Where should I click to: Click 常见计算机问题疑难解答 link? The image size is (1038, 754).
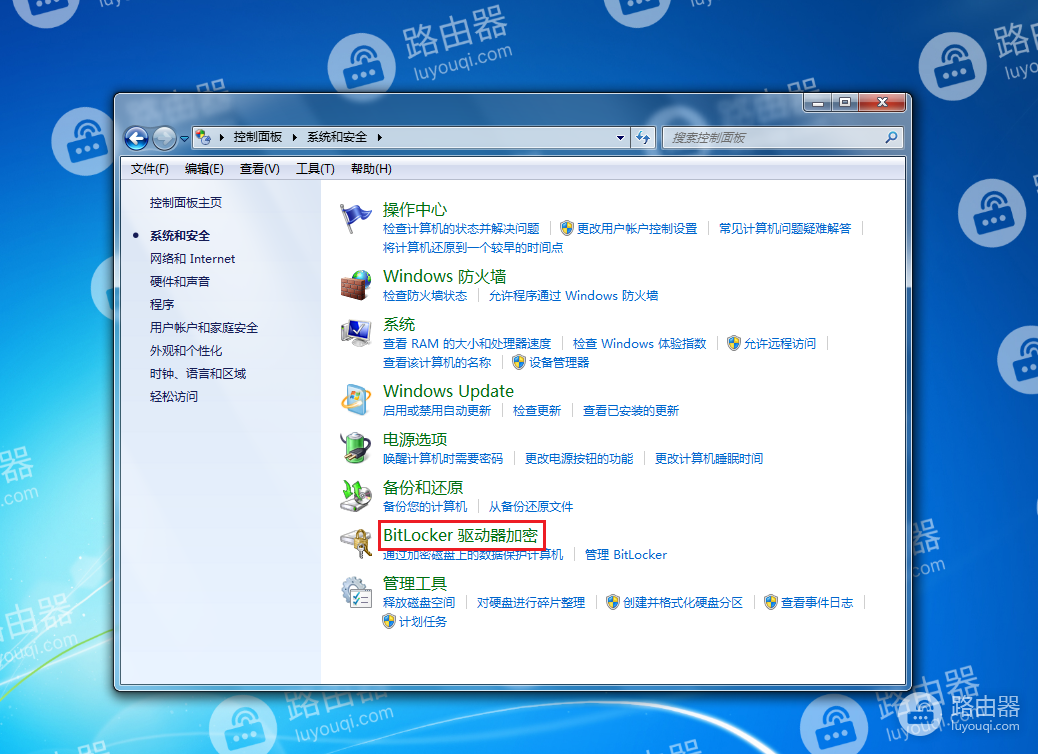point(785,228)
